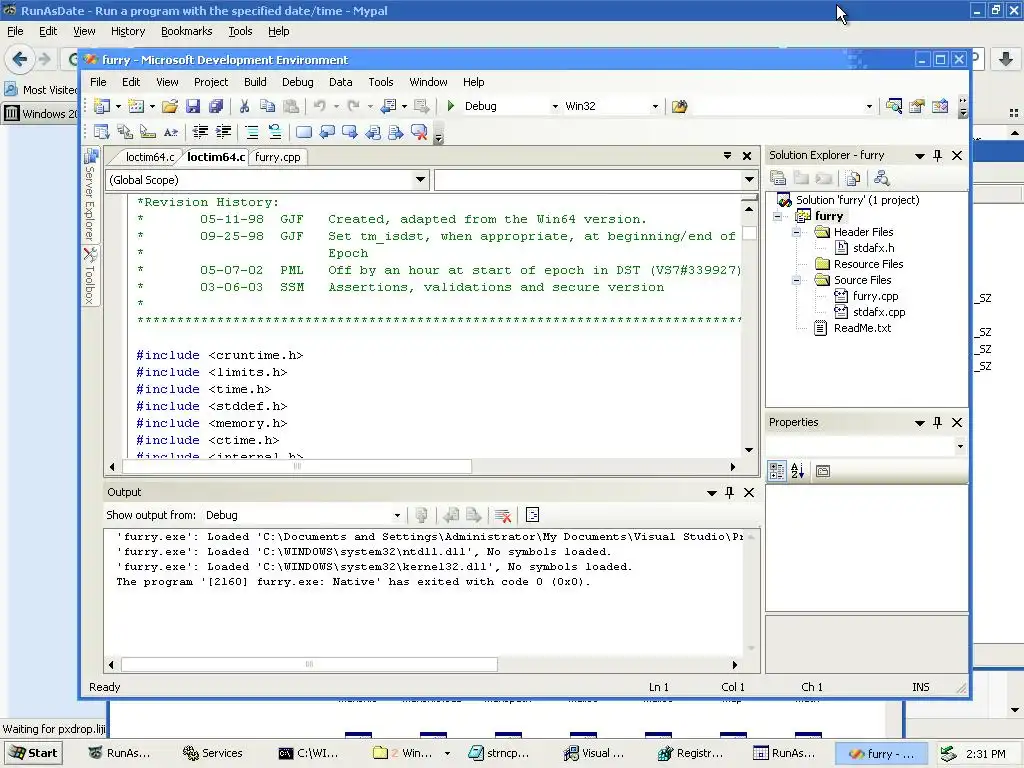Viewport: 1024px width, 768px height.
Task: Click the INS indicator in status bar
Action: pyautogui.click(x=921, y=687)
